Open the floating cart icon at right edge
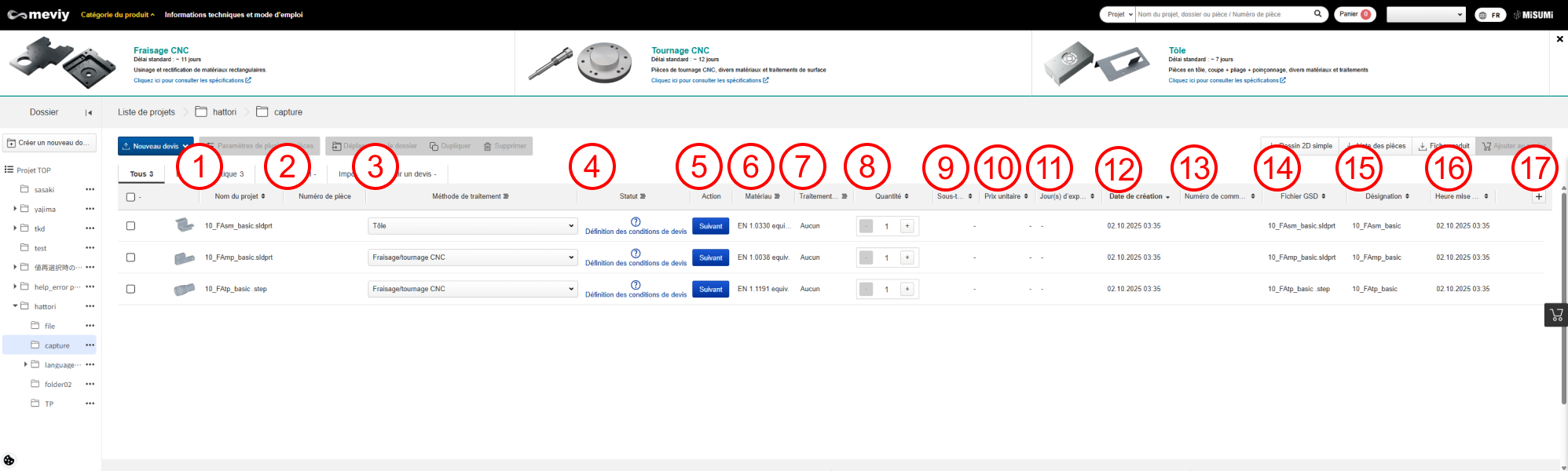 (x=1555, y=315)
